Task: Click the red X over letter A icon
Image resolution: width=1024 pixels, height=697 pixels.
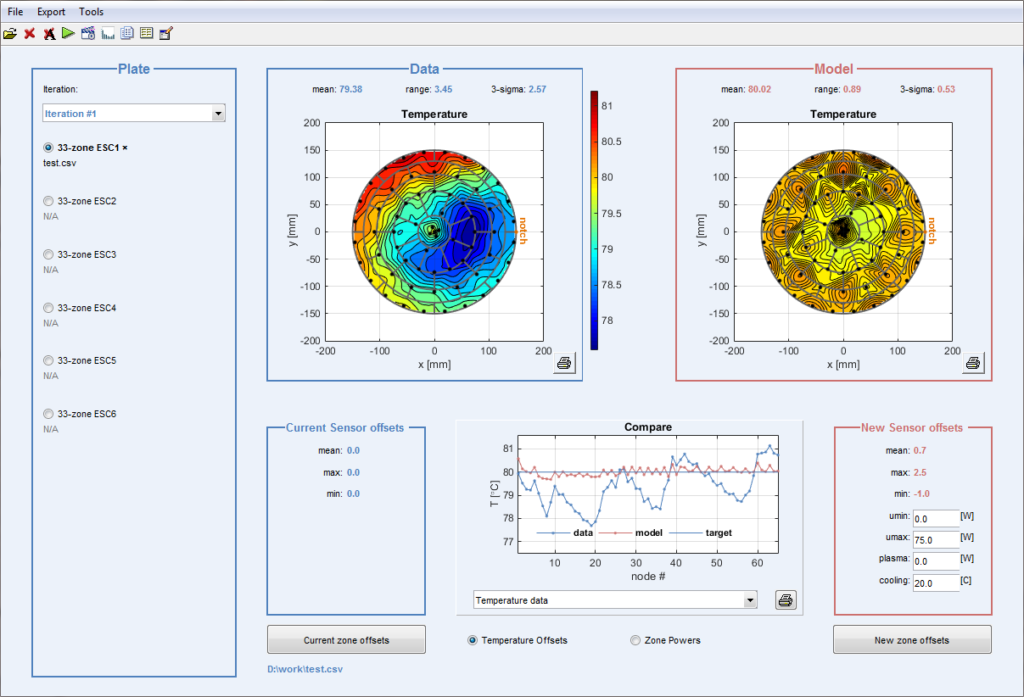Action: [49, 33]
